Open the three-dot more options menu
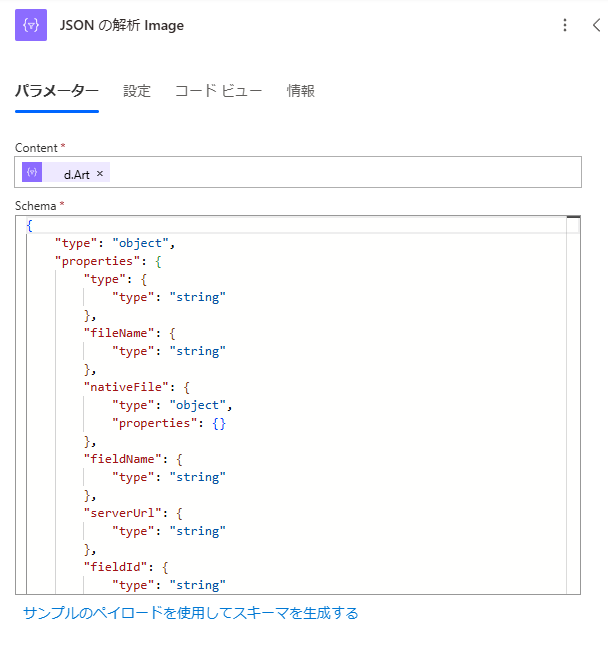The width and height of the screenshot is (608, 647). [x=565, y=25]
